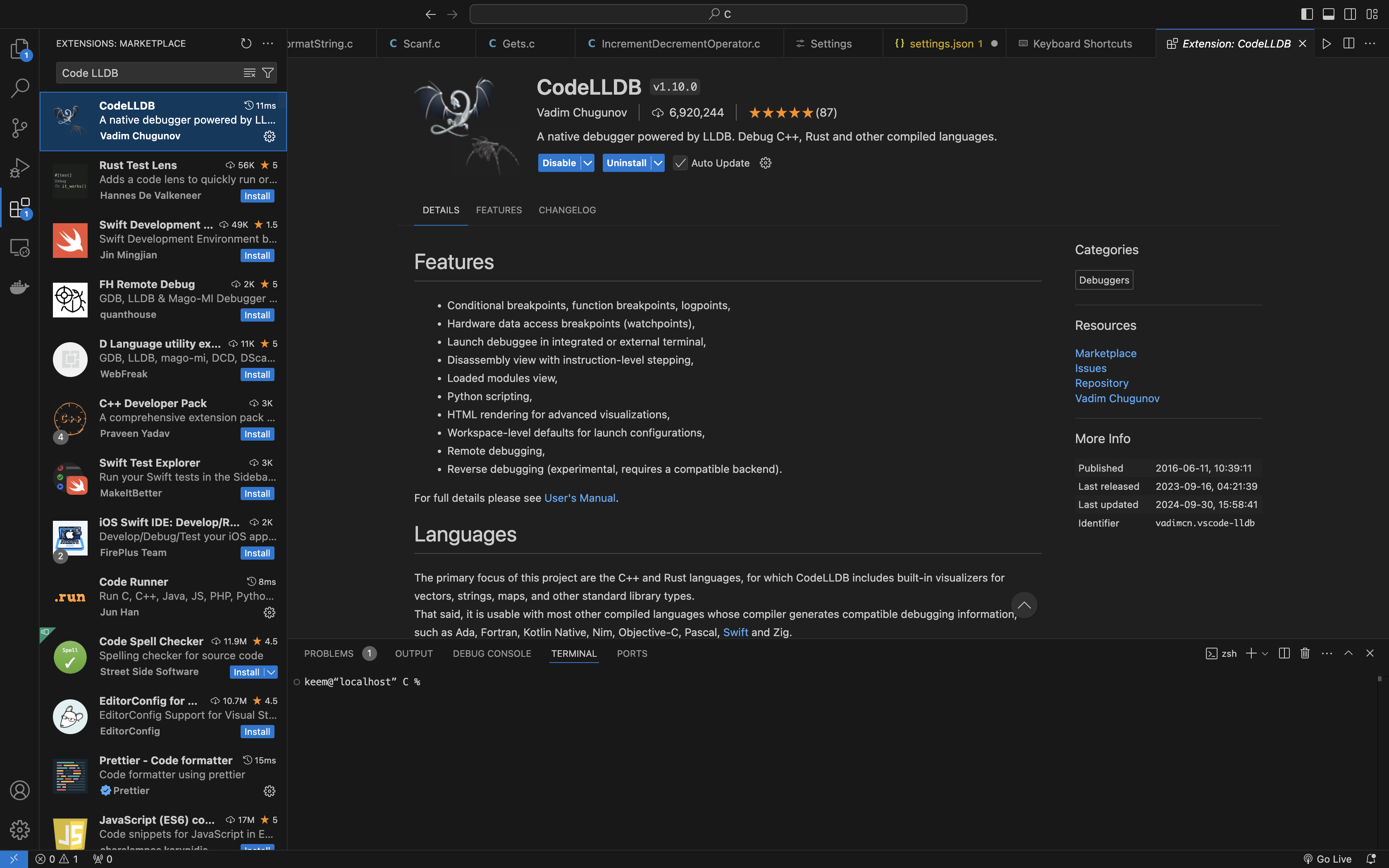Open extension filter options
The image size is (1389, 868).
(267, 73)
